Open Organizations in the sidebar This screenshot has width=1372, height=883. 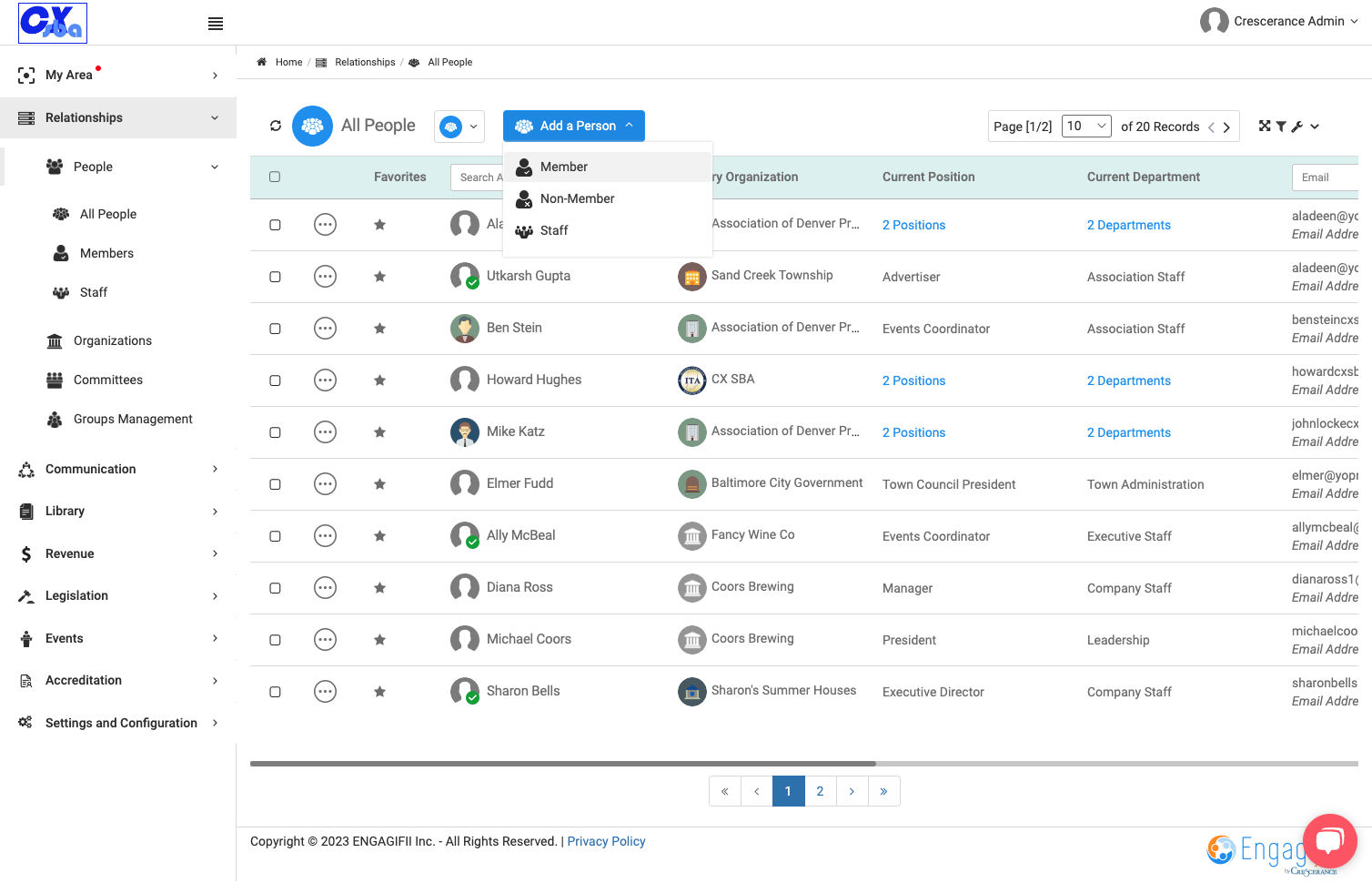click(x=113, y=340)
